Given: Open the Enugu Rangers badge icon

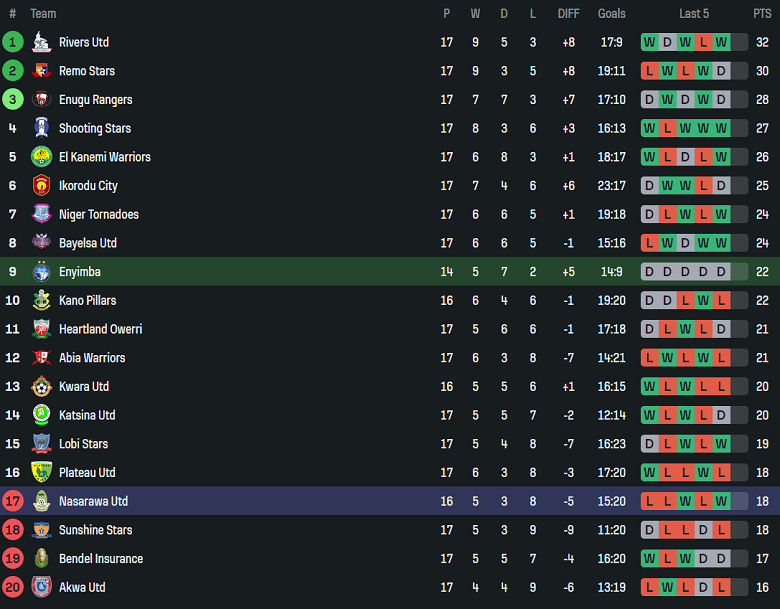Looking at the screenshot, I should coord(41,100).
